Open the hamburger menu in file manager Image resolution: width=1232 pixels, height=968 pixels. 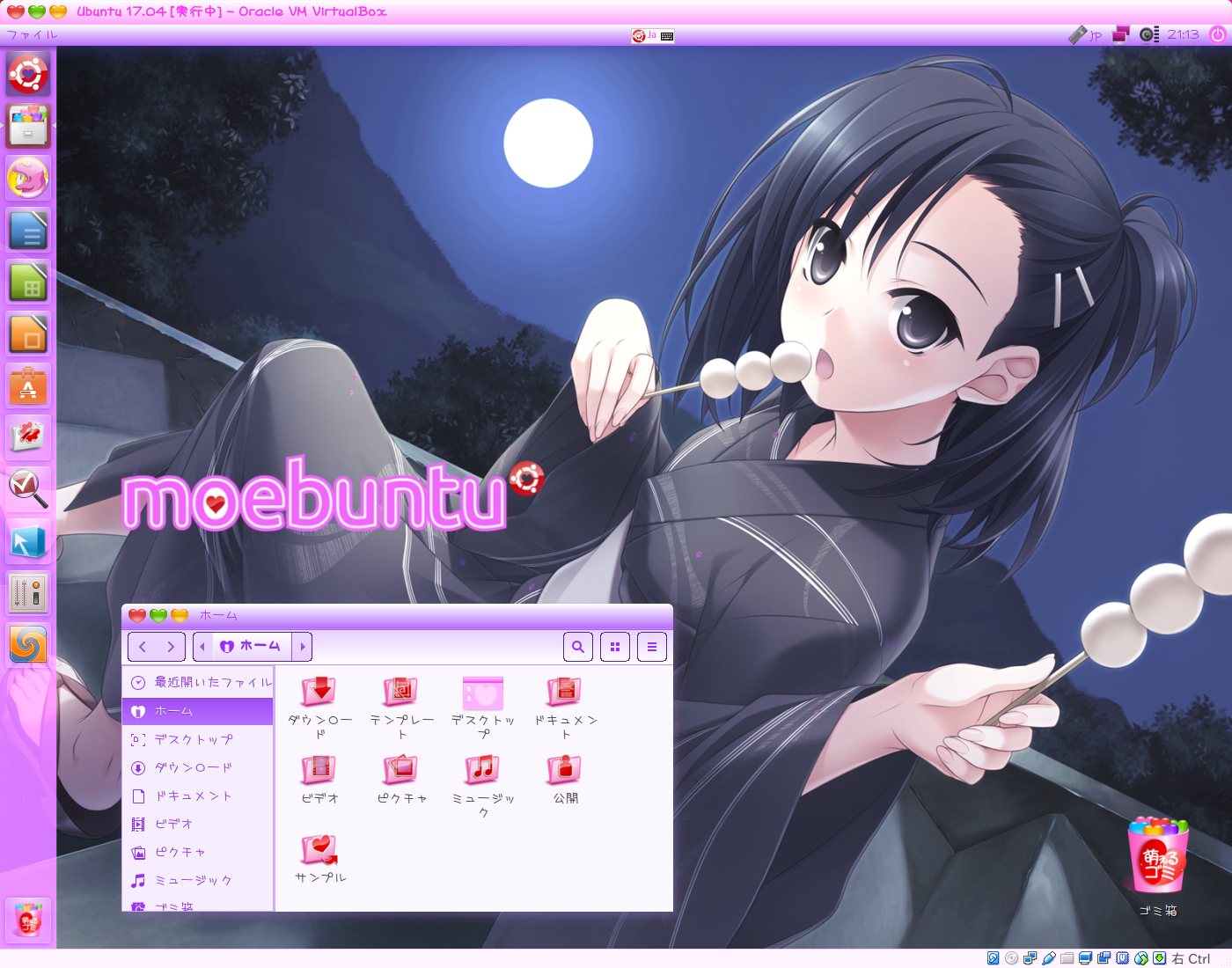point(651,646)
